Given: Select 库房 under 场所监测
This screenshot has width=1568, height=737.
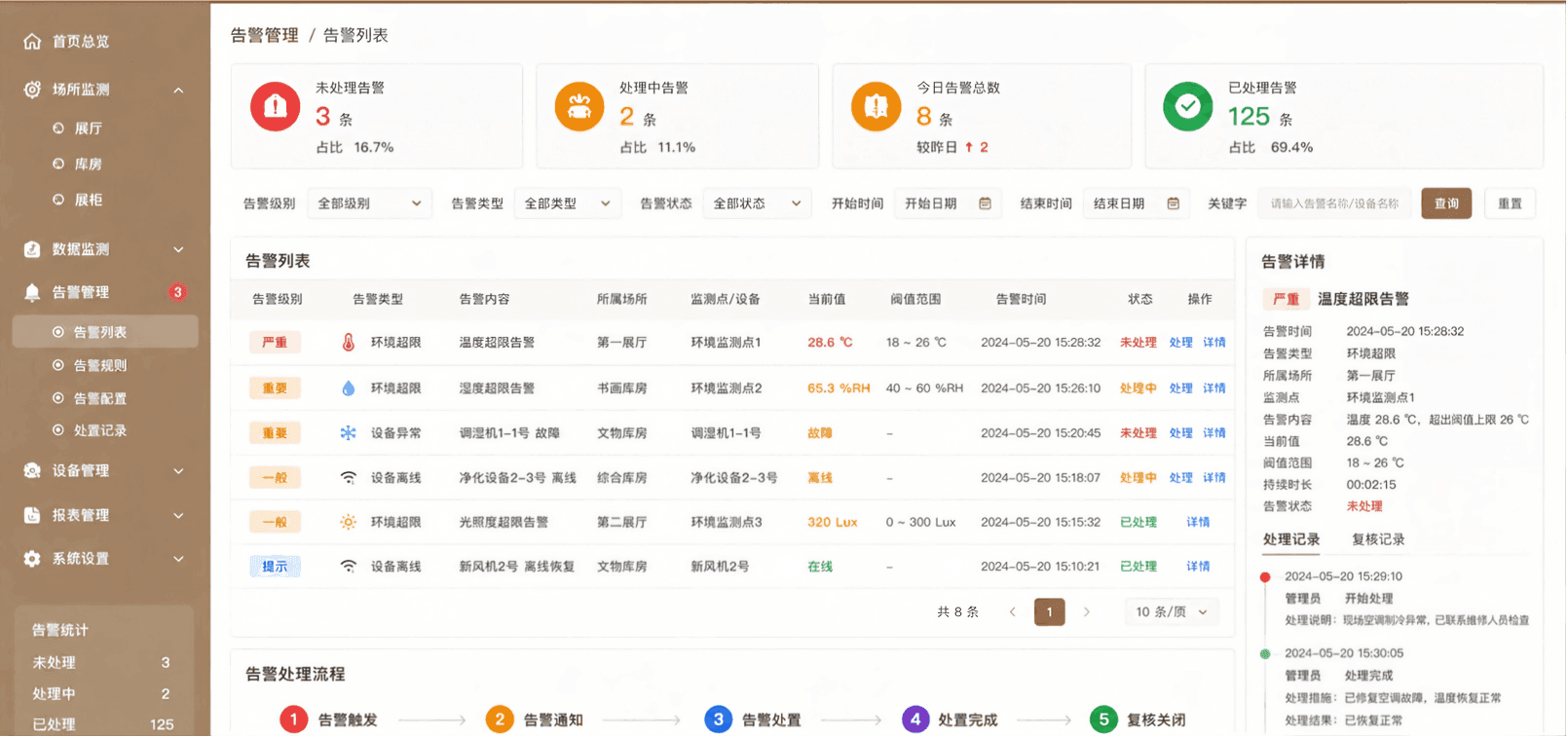Looking at the screenshot, I should click(x=89, y=165).
